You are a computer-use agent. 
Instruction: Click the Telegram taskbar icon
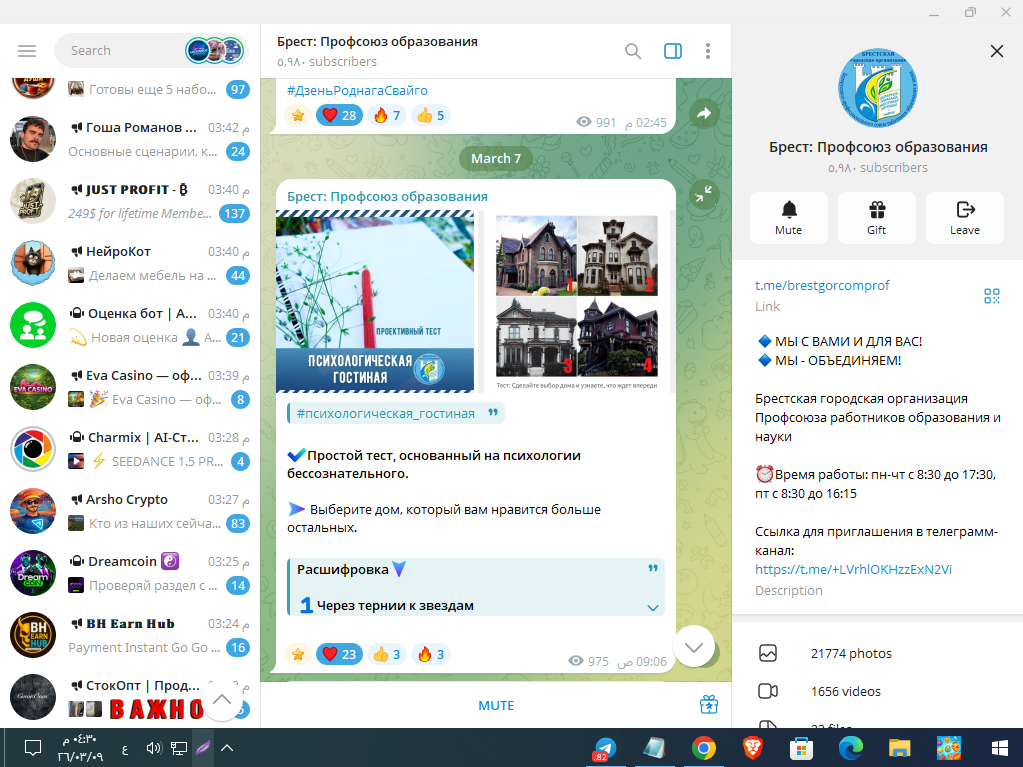(x=605, y=748)
